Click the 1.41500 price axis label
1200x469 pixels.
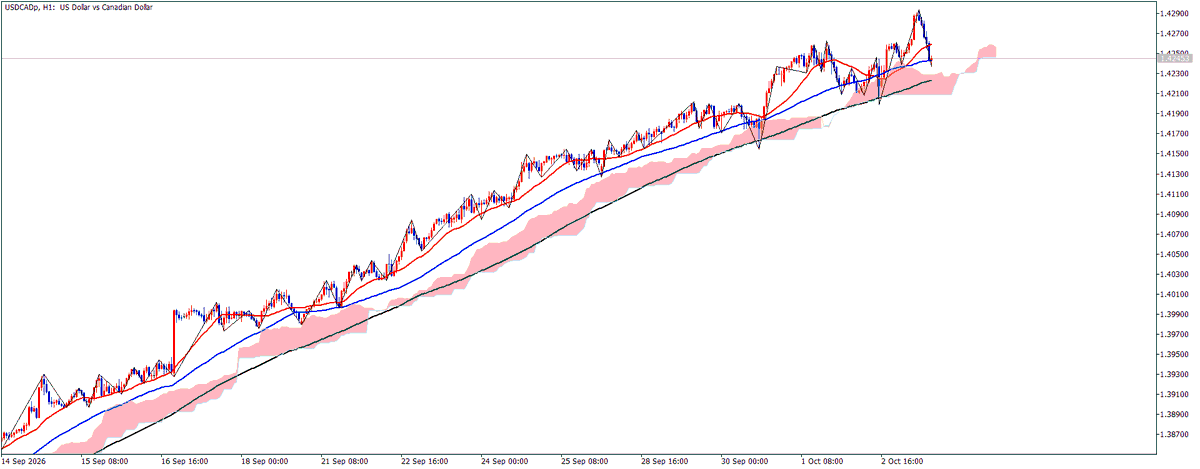1173,153
